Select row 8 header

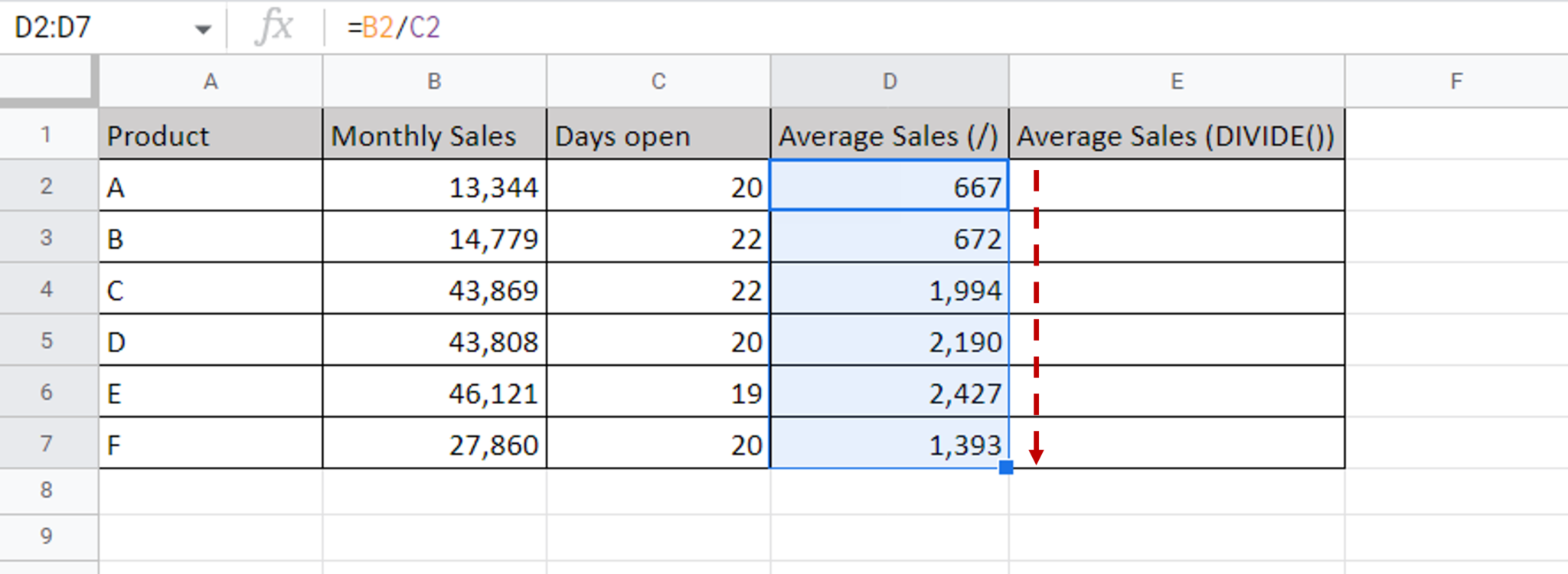point(47,490)
